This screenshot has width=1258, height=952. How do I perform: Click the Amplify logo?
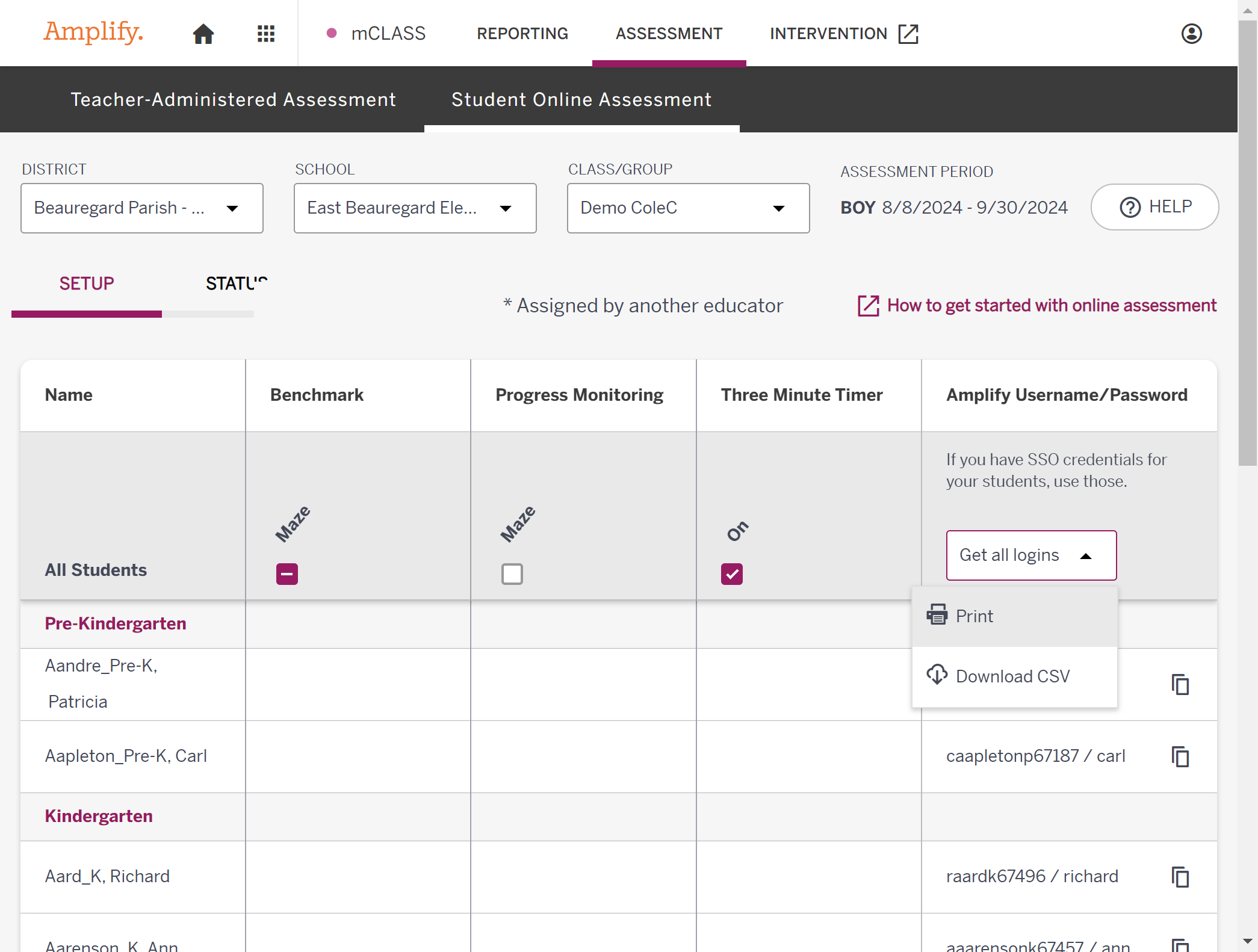tap(93, 31)
